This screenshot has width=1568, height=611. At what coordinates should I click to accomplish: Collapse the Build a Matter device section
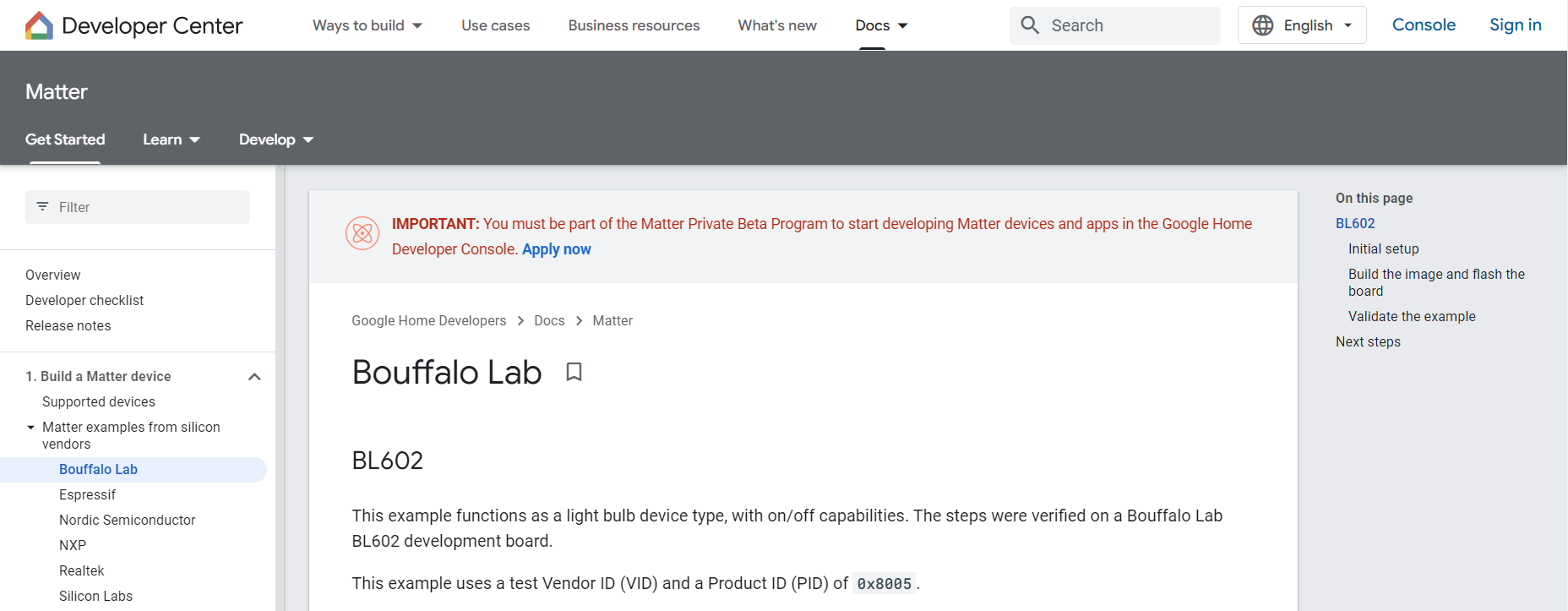tap(254, 377)
